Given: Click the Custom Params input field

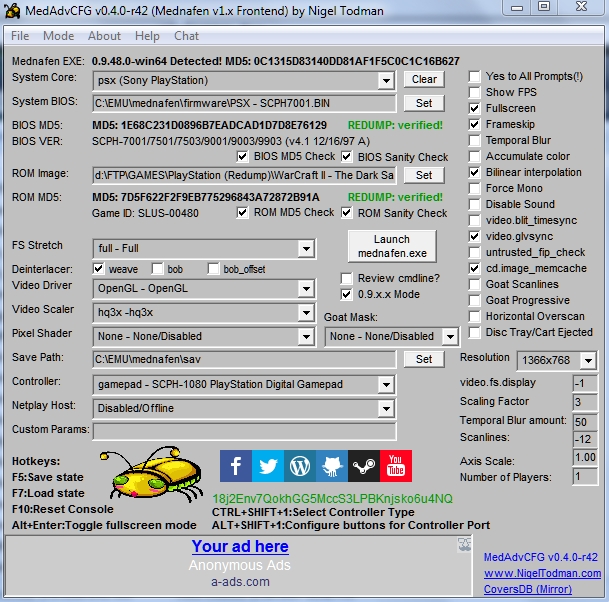Looking at the screenshot, I should tap(245, 431).
